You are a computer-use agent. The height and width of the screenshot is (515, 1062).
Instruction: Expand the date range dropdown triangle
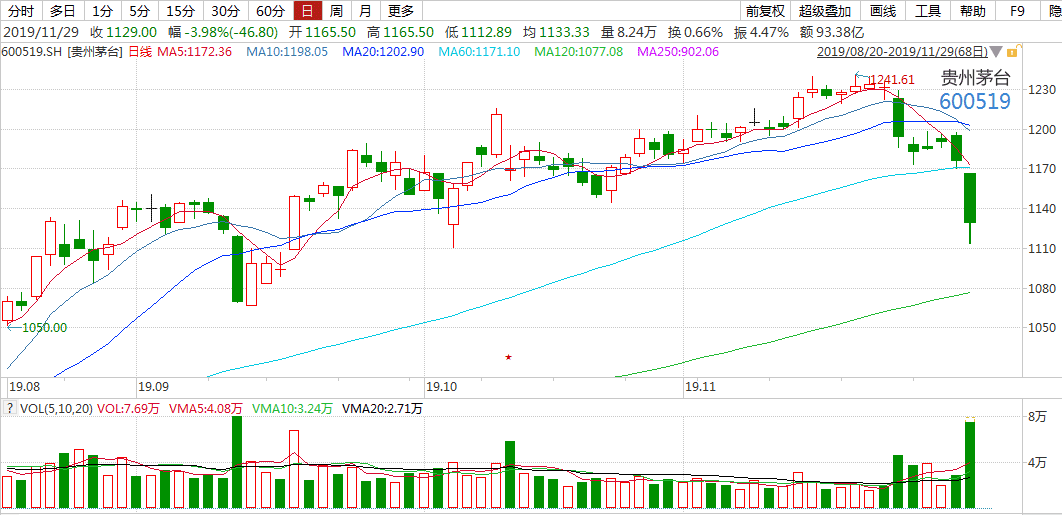click(x=996, y=52)
